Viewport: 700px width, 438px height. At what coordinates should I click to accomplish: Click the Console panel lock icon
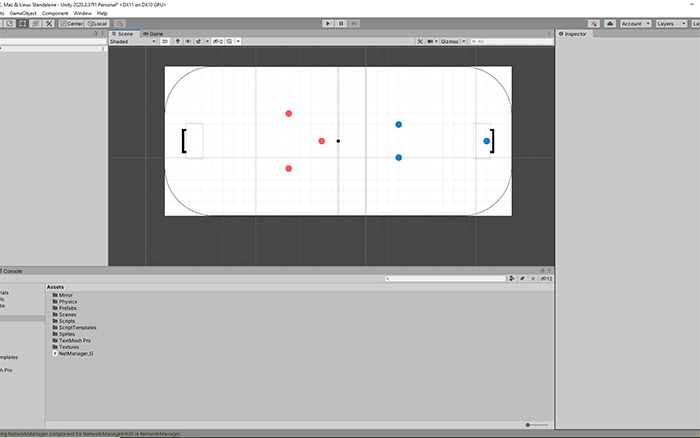coord(542,271)
